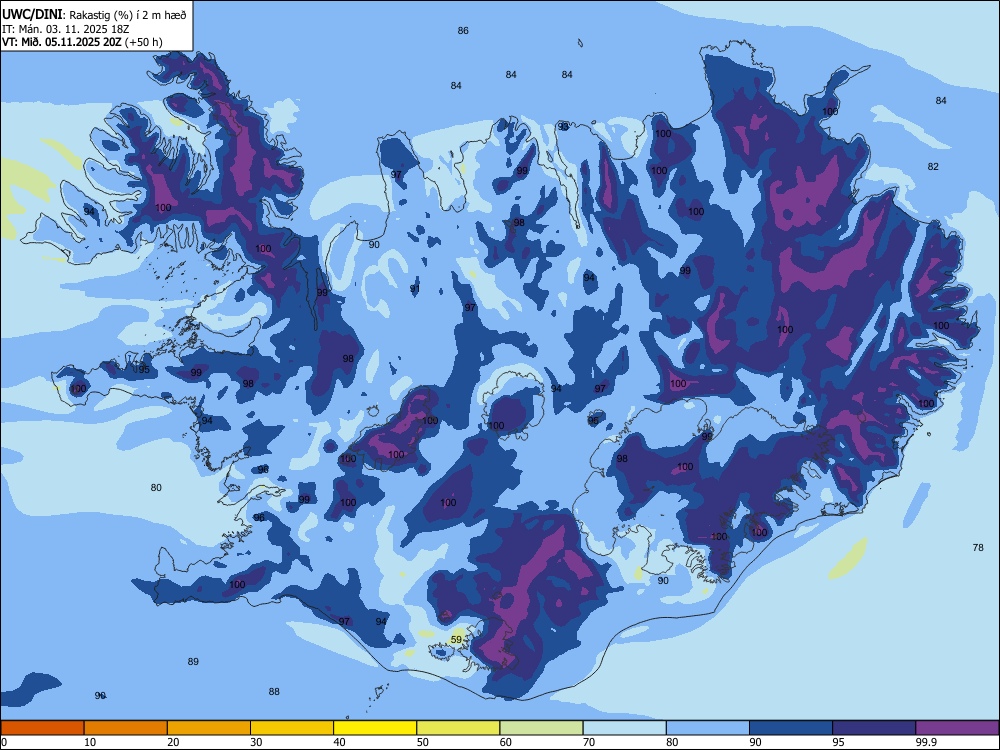
Task: Select the dark blue 90–95 legend swatch
Action: tap(791, 728)
